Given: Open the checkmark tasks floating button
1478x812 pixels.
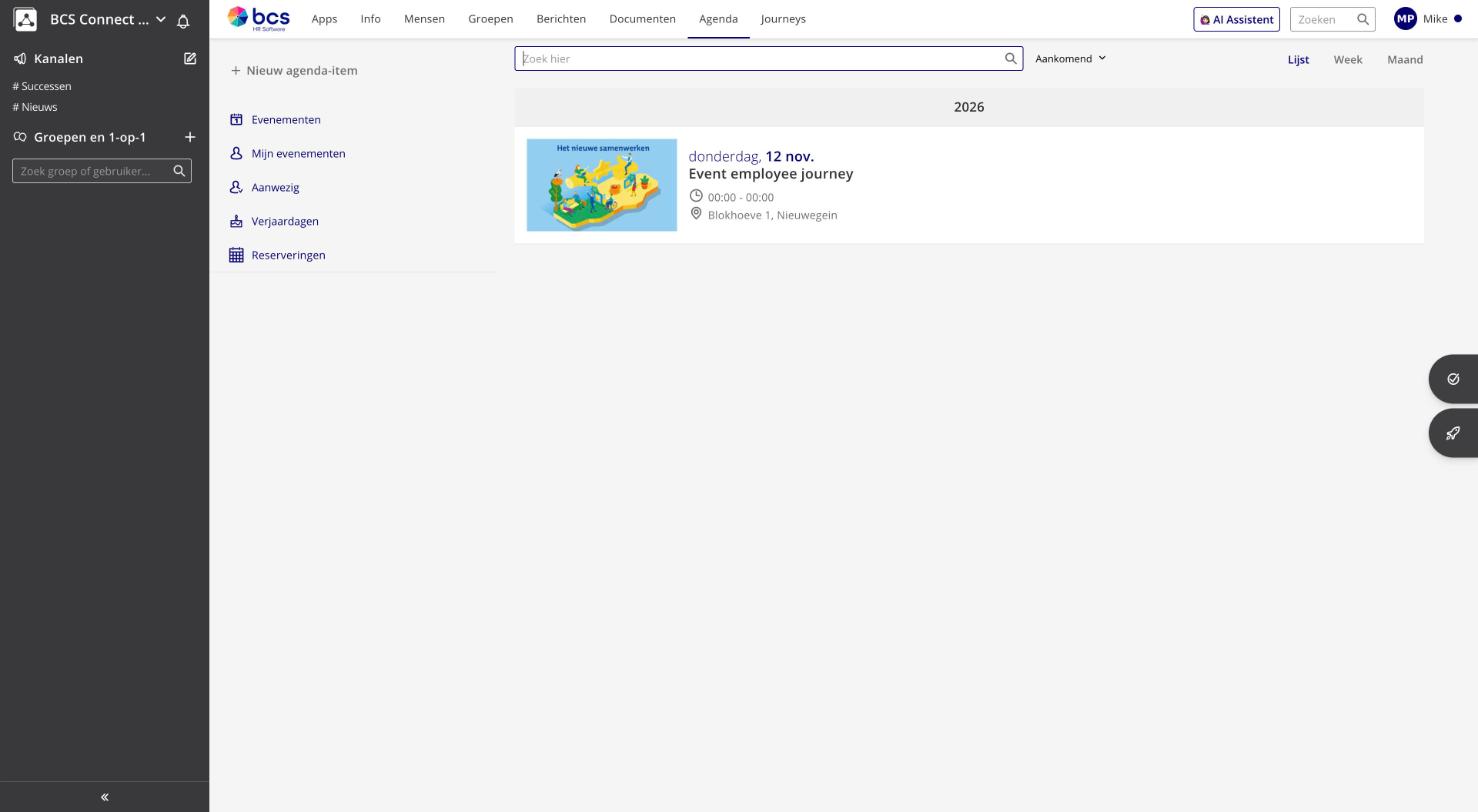Looking at the screenshot, I should (1453, 379).
